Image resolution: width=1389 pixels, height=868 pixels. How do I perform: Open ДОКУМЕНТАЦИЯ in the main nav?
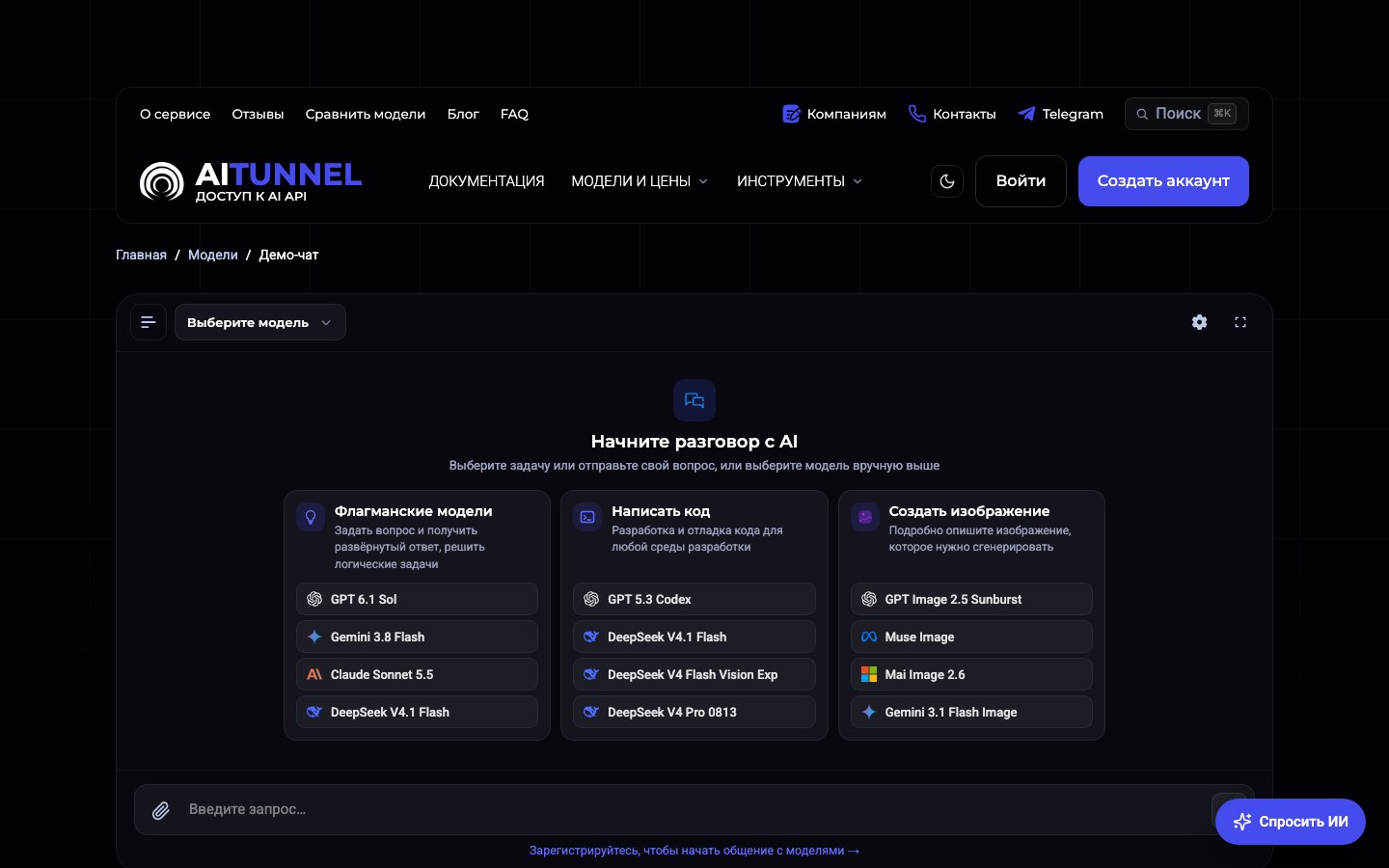486,181
